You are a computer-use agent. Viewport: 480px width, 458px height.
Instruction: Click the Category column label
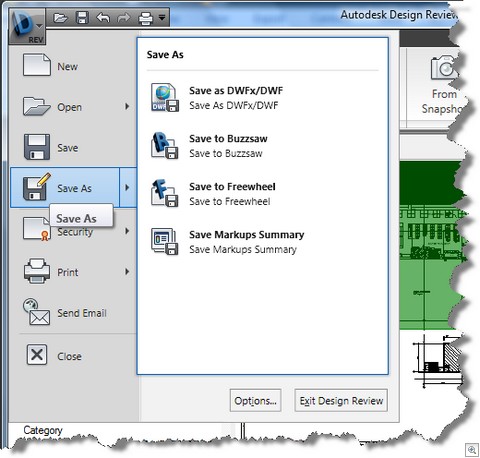tap(43, 430)
